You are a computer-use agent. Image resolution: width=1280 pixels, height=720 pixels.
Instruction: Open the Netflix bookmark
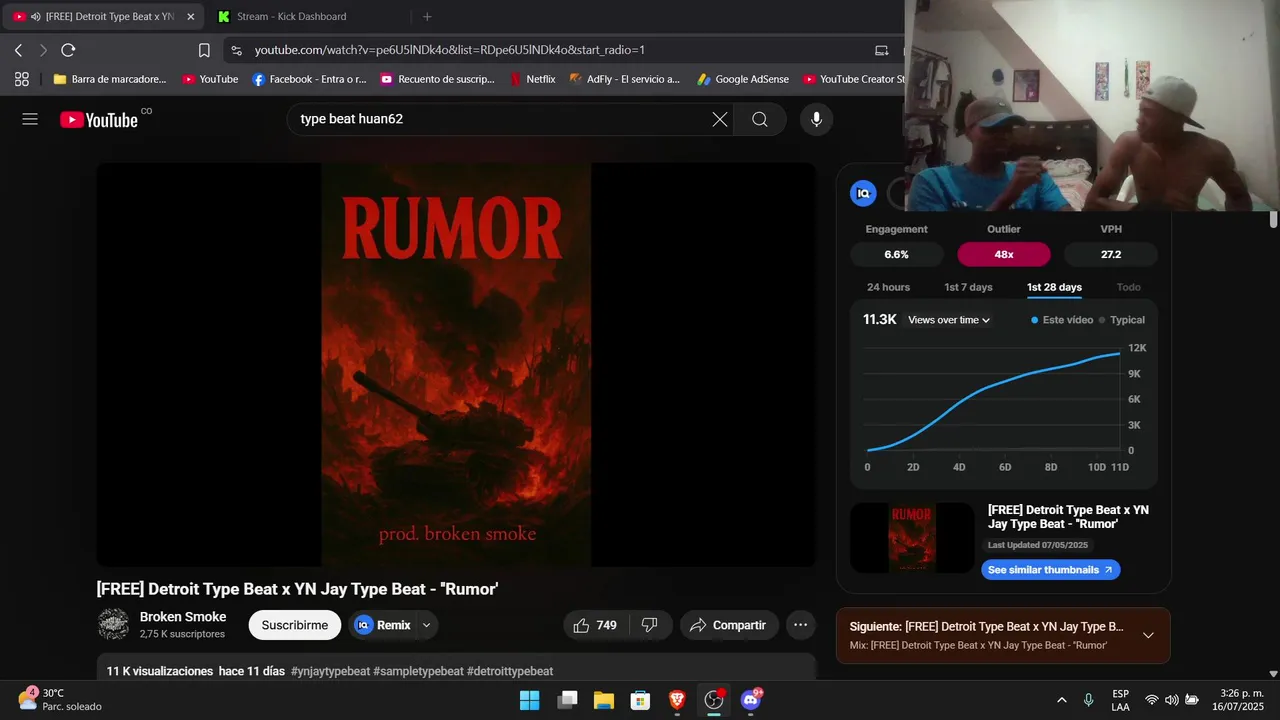532,79
